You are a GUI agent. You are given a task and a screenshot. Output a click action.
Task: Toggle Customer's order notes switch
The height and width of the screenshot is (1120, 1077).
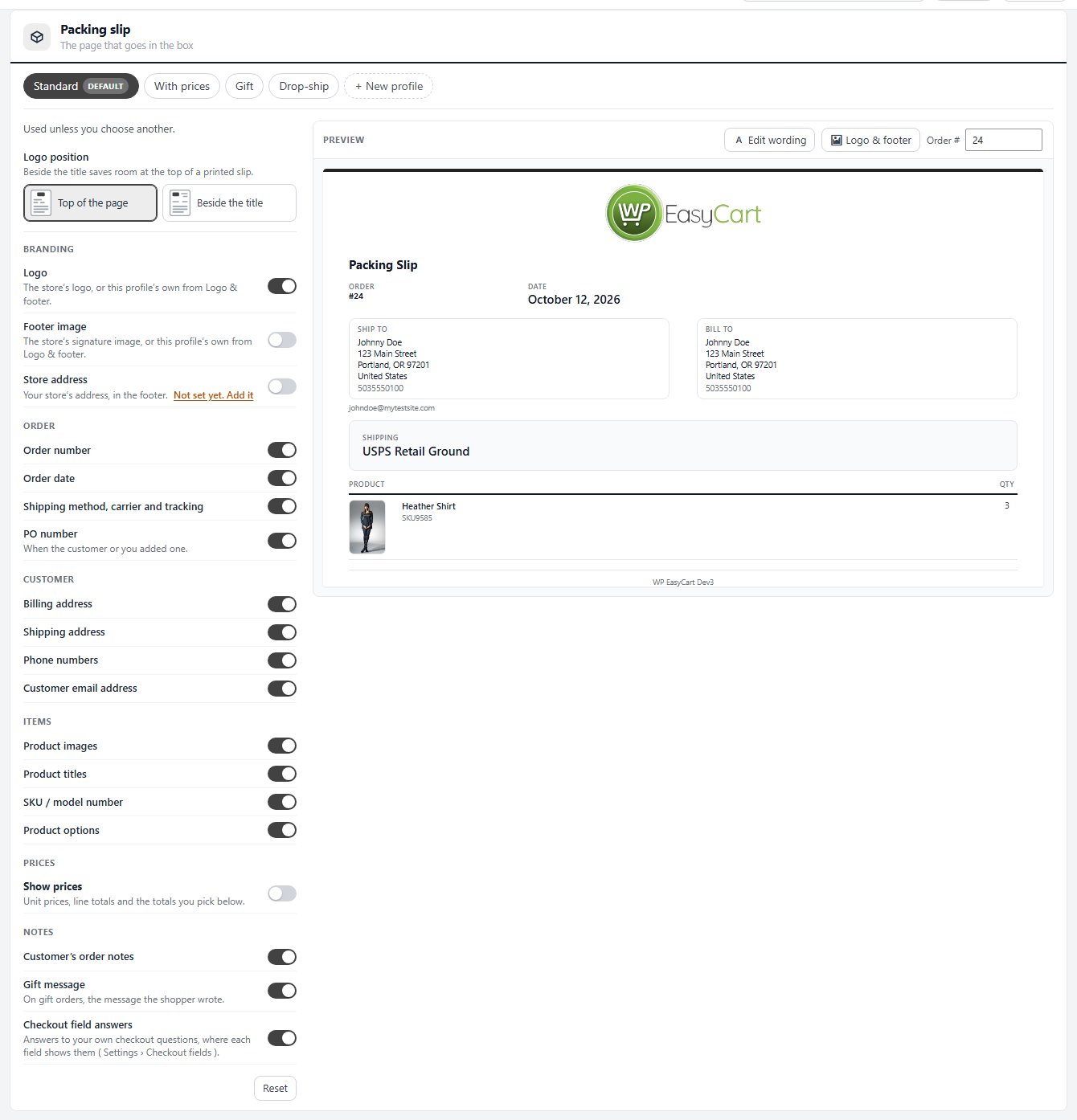point(282,957)
